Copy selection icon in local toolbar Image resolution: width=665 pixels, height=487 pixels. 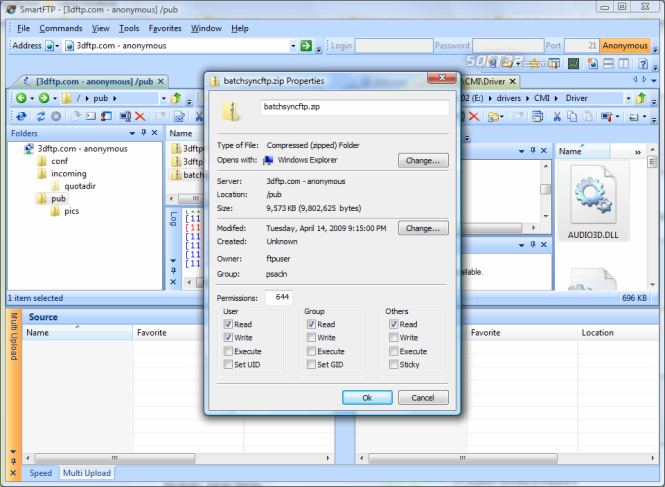572,116
